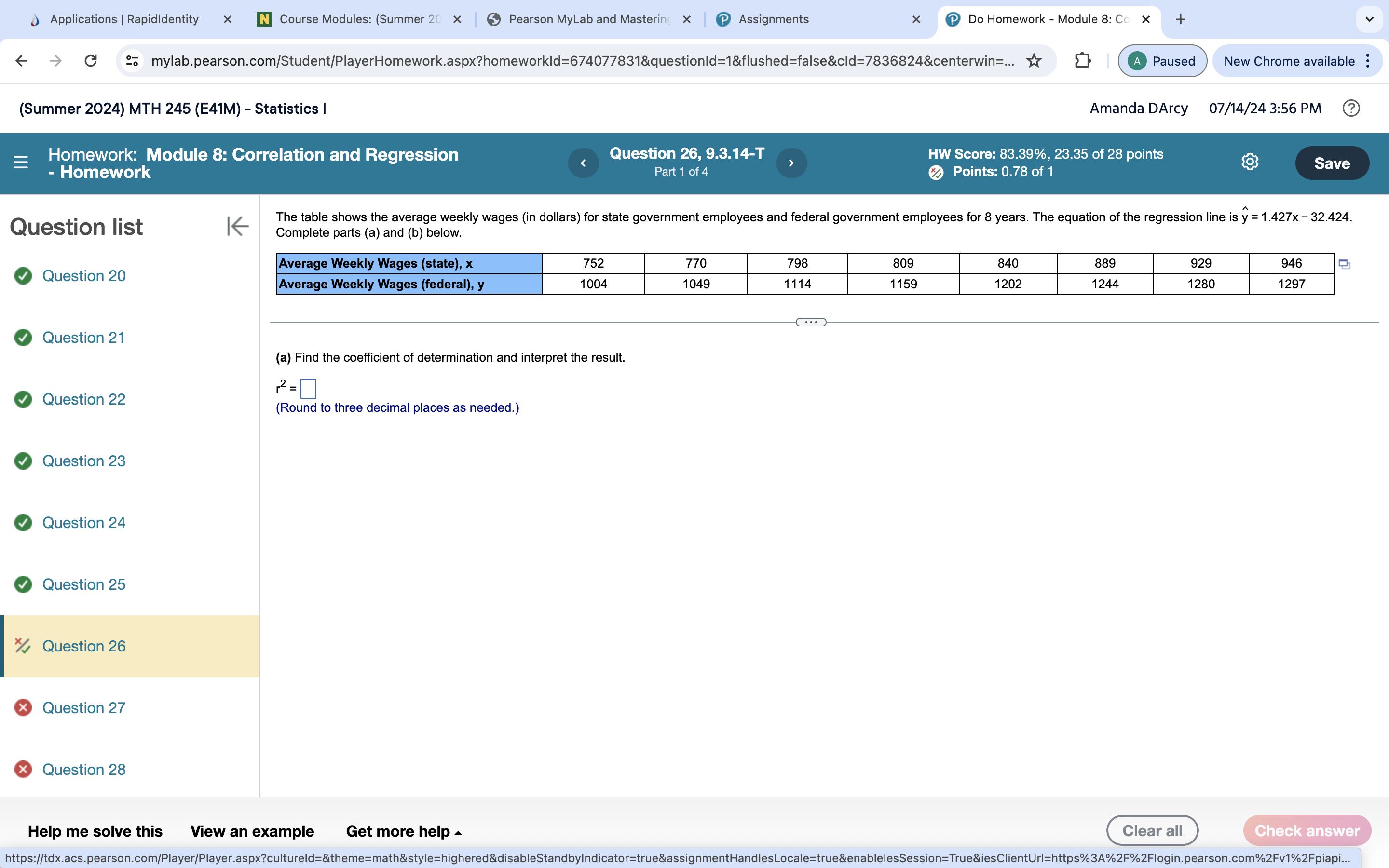Click the 'View an example' link

[252, 831]
